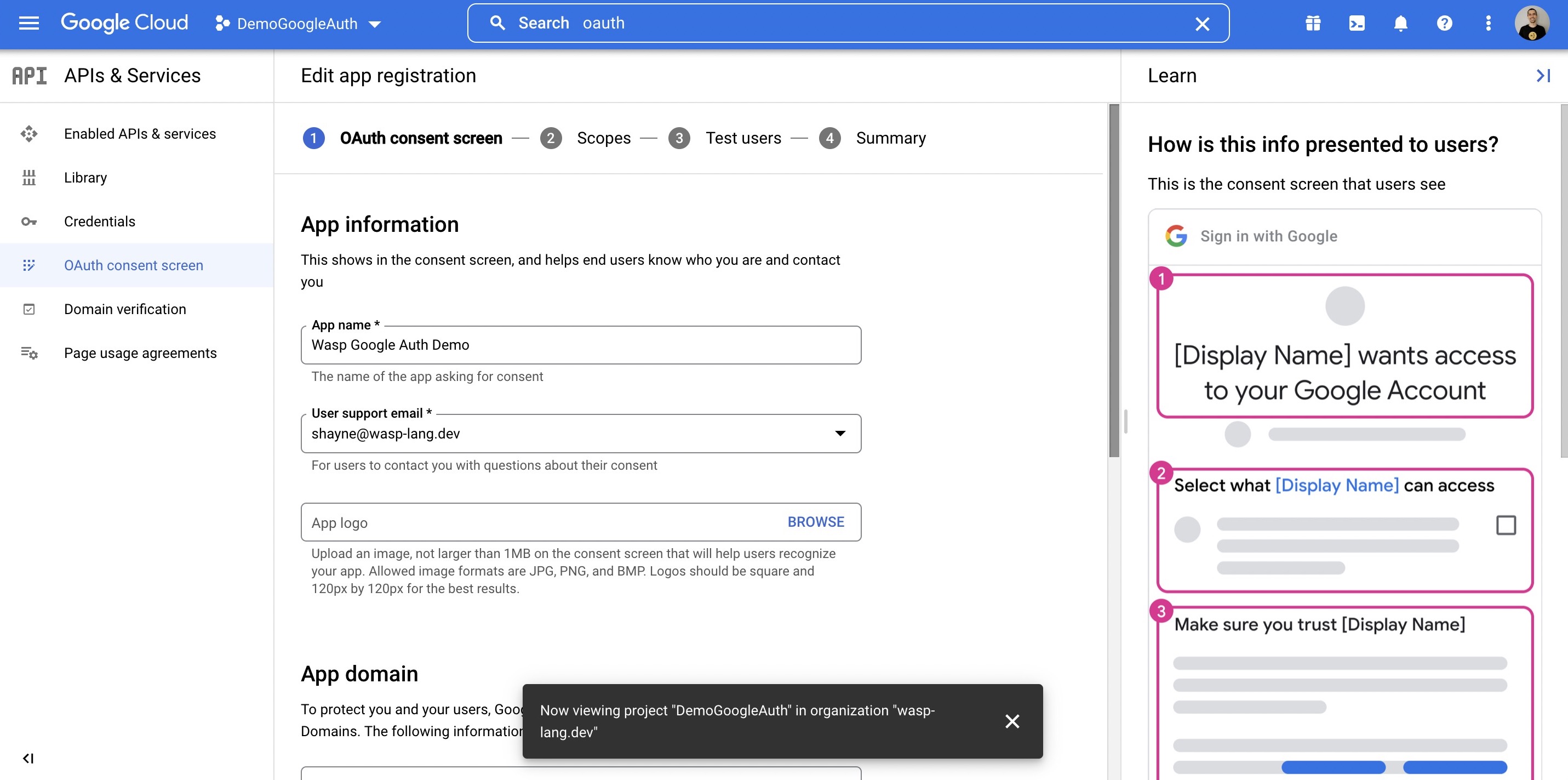This screenshot has height=780, width=1568.
Task: Click BROWSE to upload an app logo
Action: click(816, 522)
